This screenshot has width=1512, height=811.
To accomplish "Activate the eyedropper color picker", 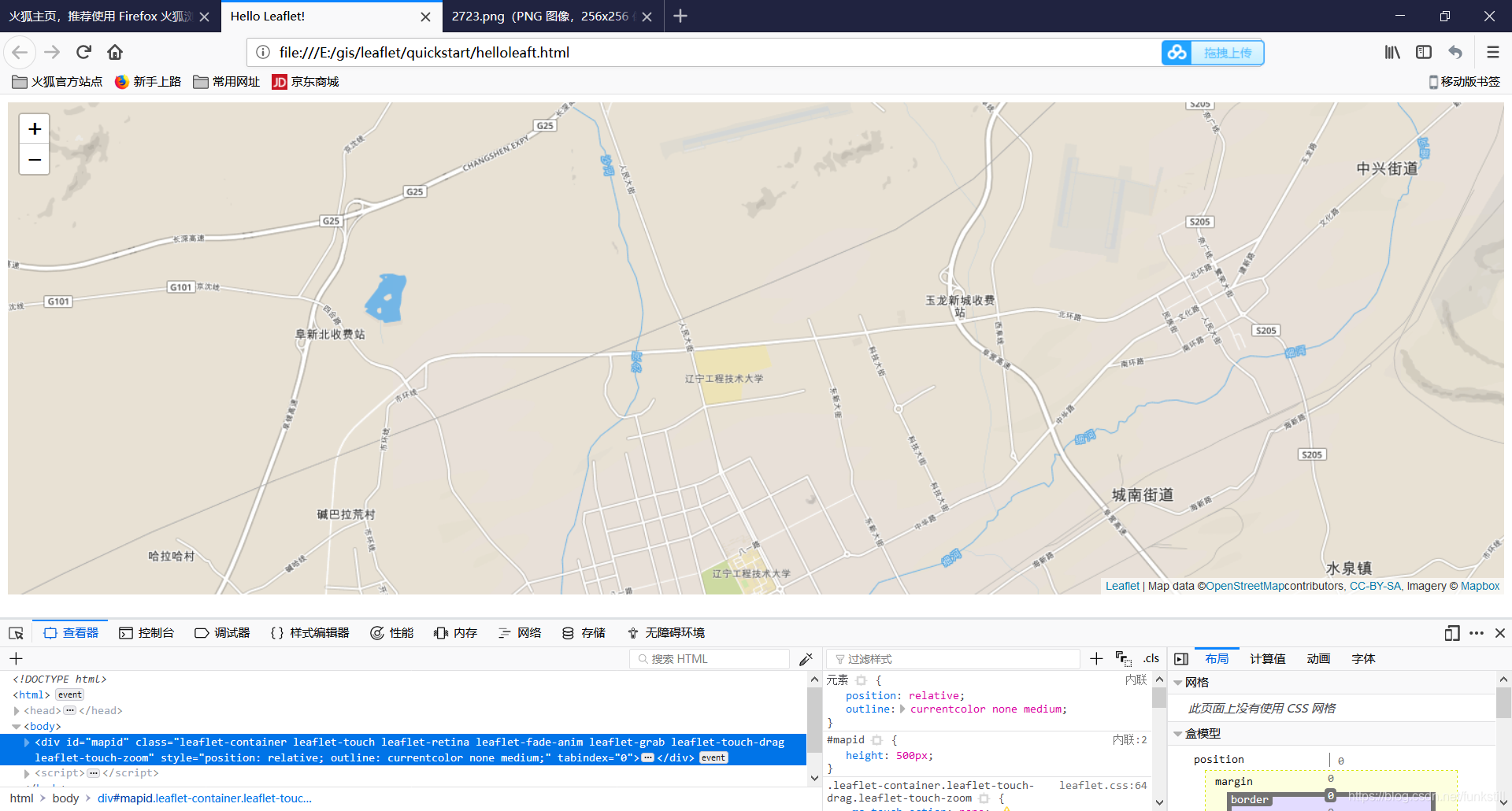I will (806, 658).
